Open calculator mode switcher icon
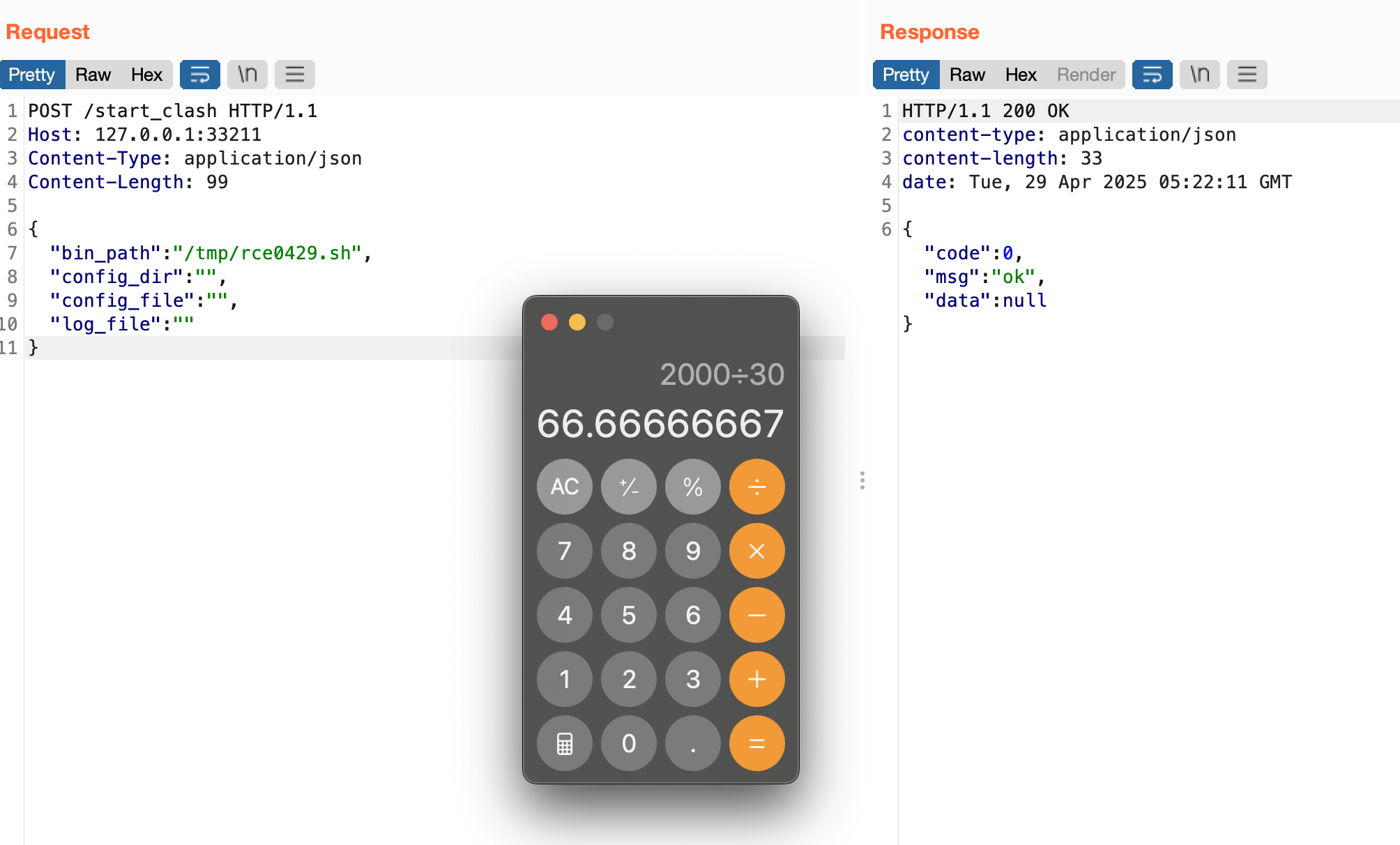Viewport: 1400px width, 845px height. 565,743
